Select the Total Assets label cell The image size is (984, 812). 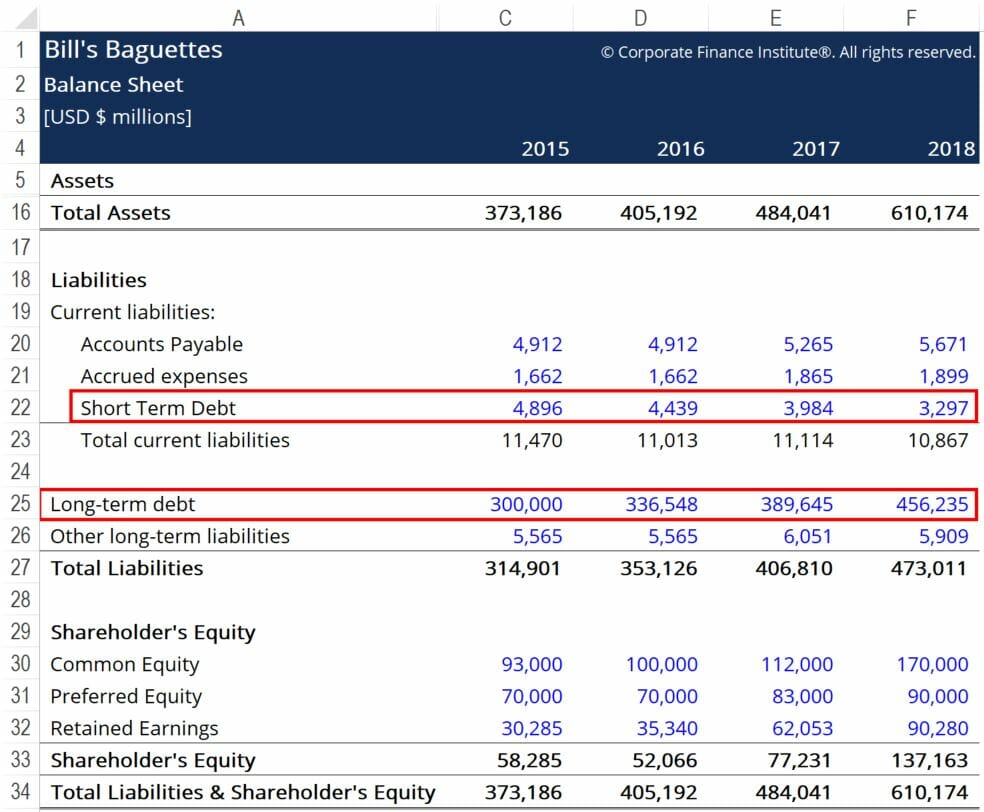tap(112, 212)
